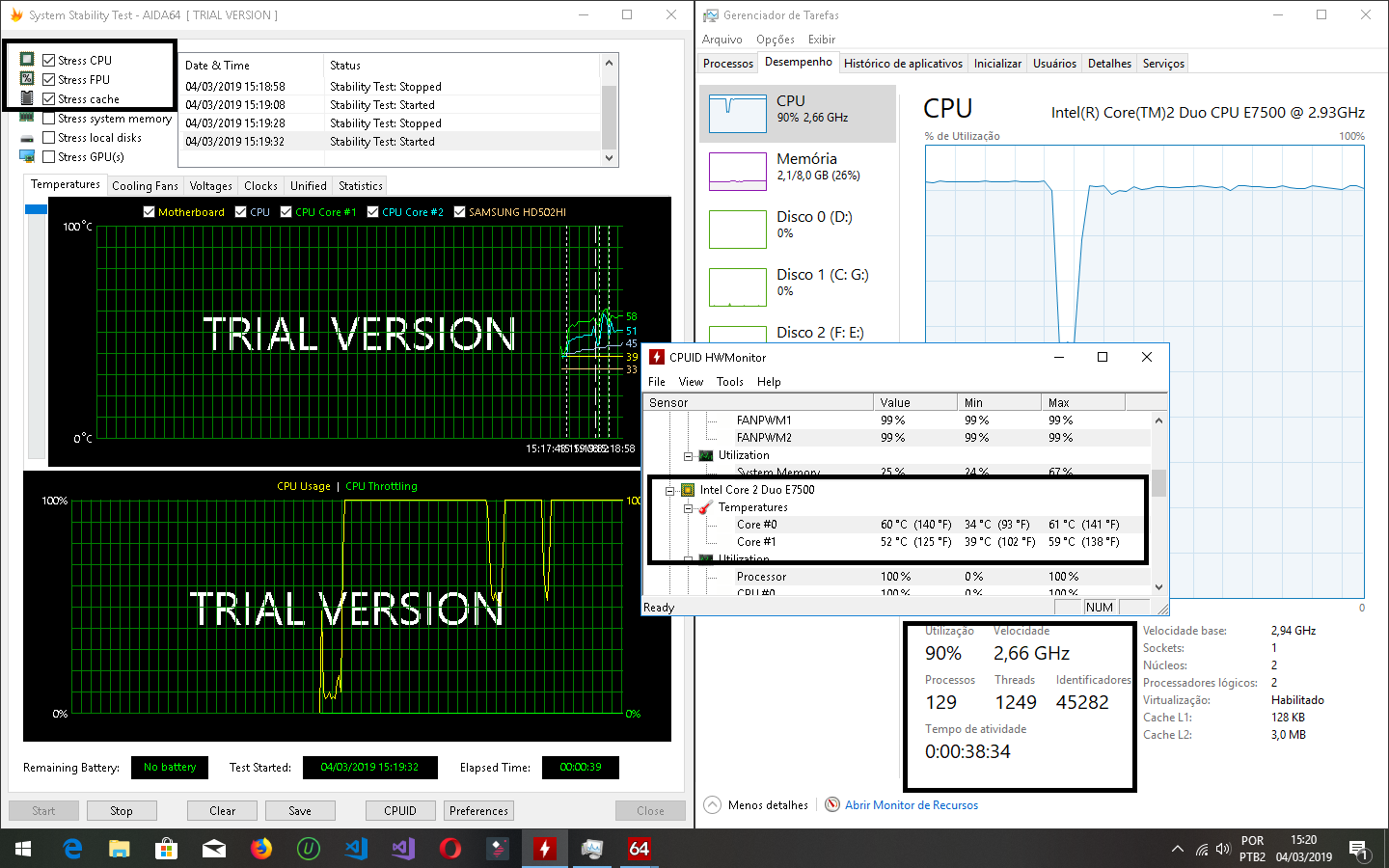Click the Stress CPU chip icon

pos(27,60)
